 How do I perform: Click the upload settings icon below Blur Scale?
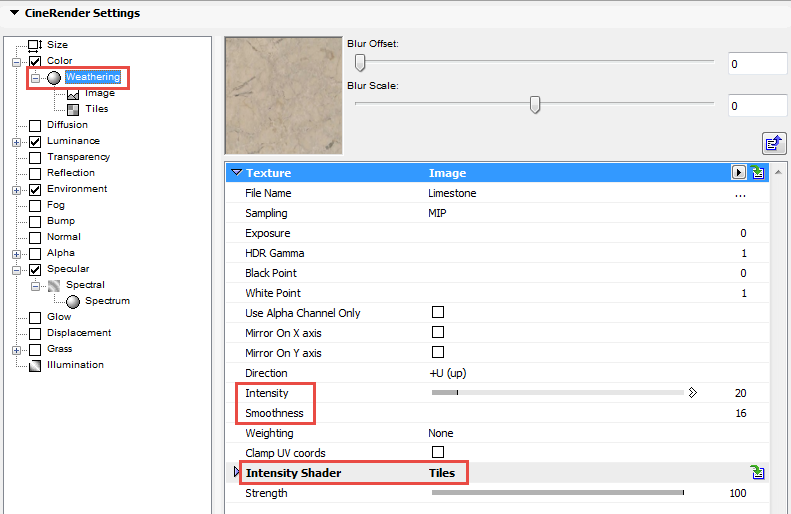[x=773, y=143]
